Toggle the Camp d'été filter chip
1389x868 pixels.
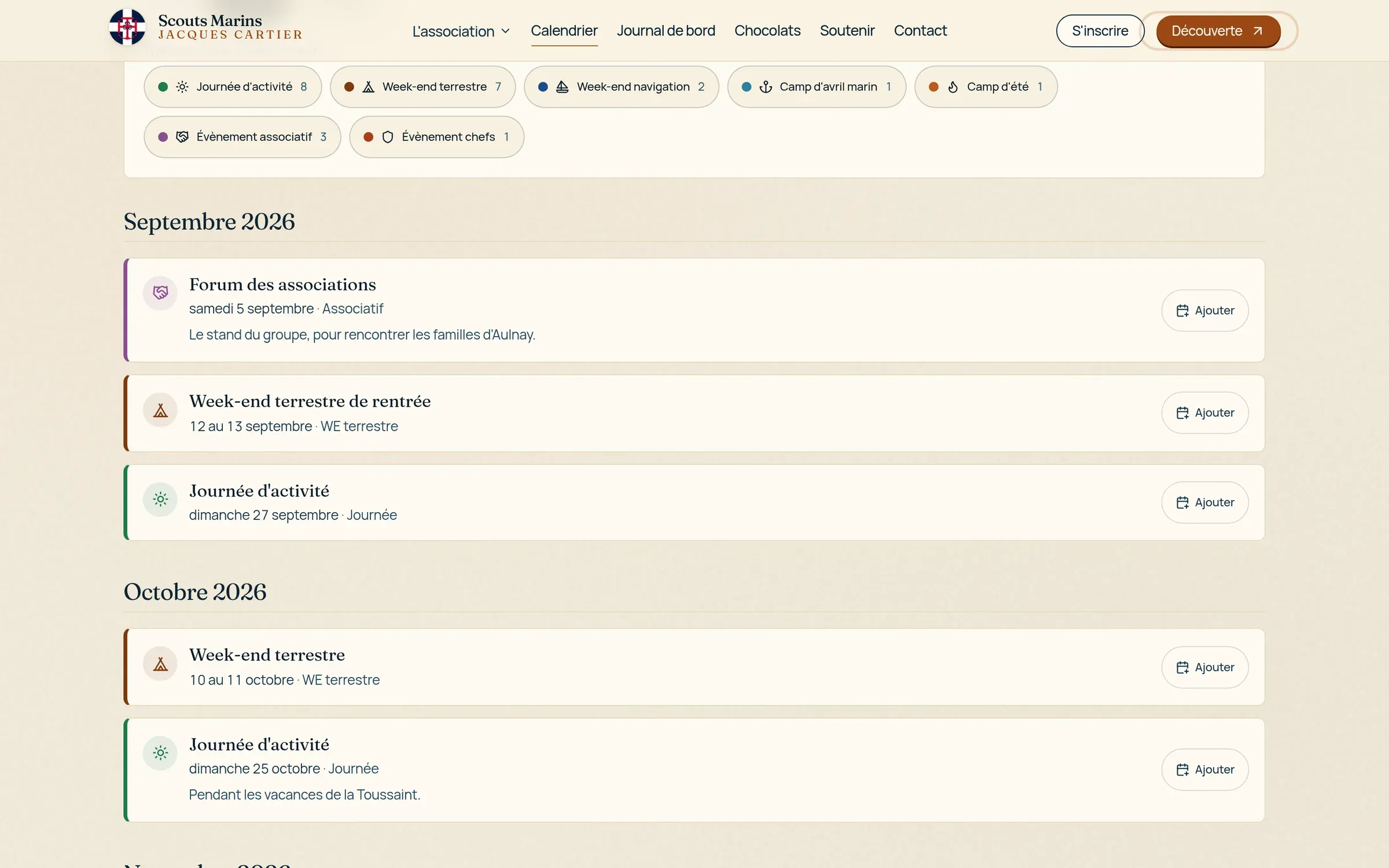[986, 87]
